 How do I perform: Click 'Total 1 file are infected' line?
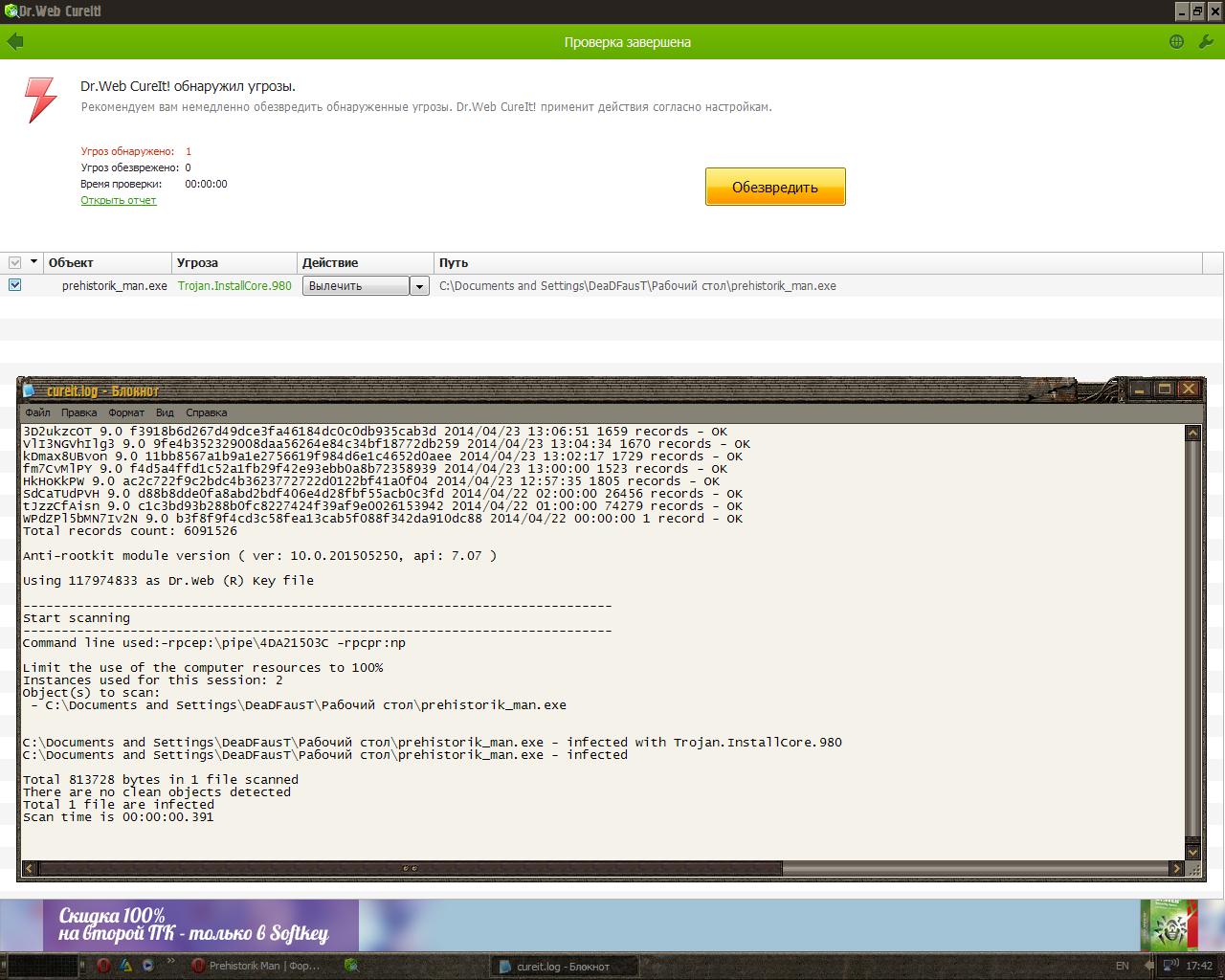119,804
